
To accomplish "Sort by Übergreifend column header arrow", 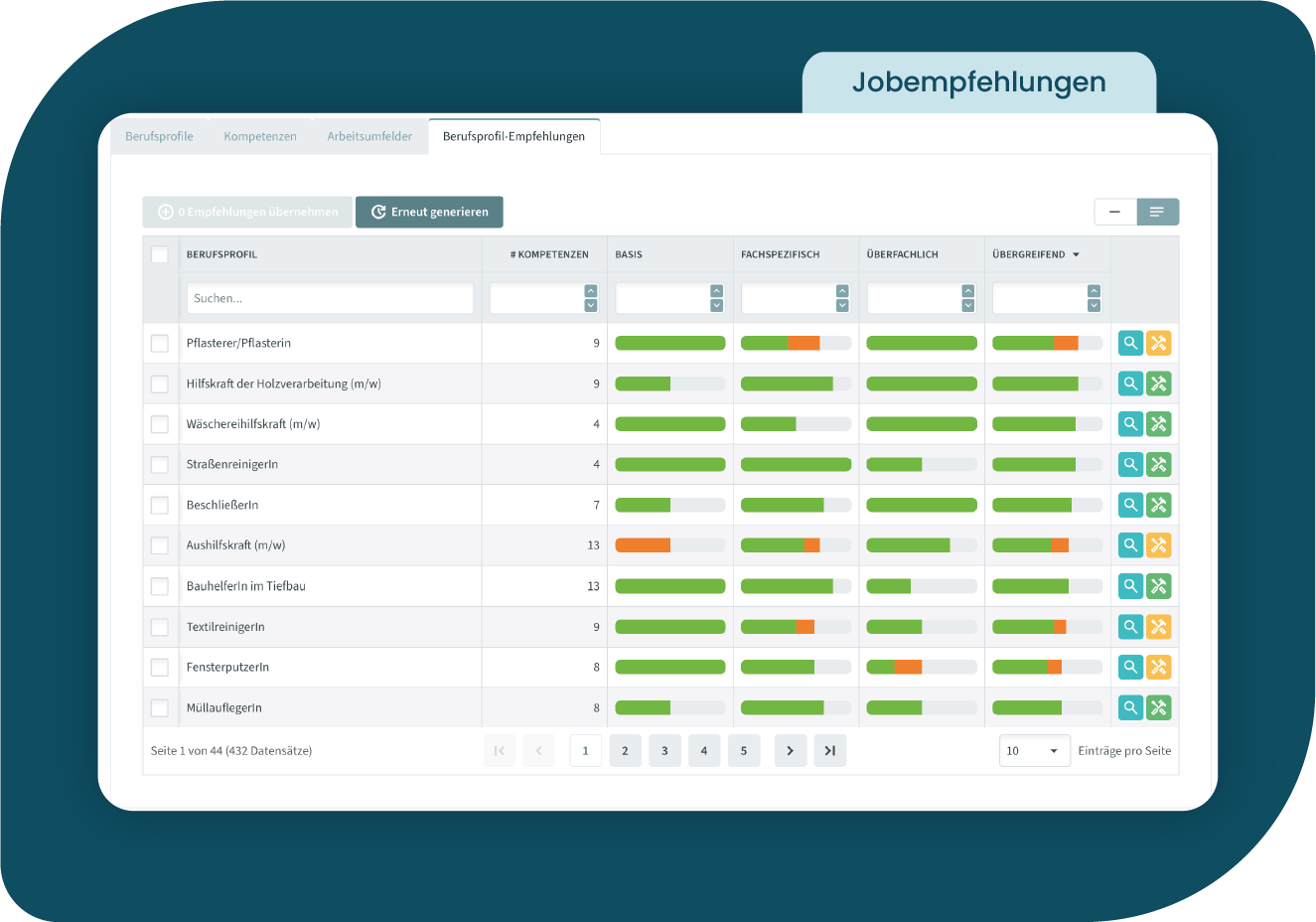I will pyautogui.click(x=1076, y=255).
